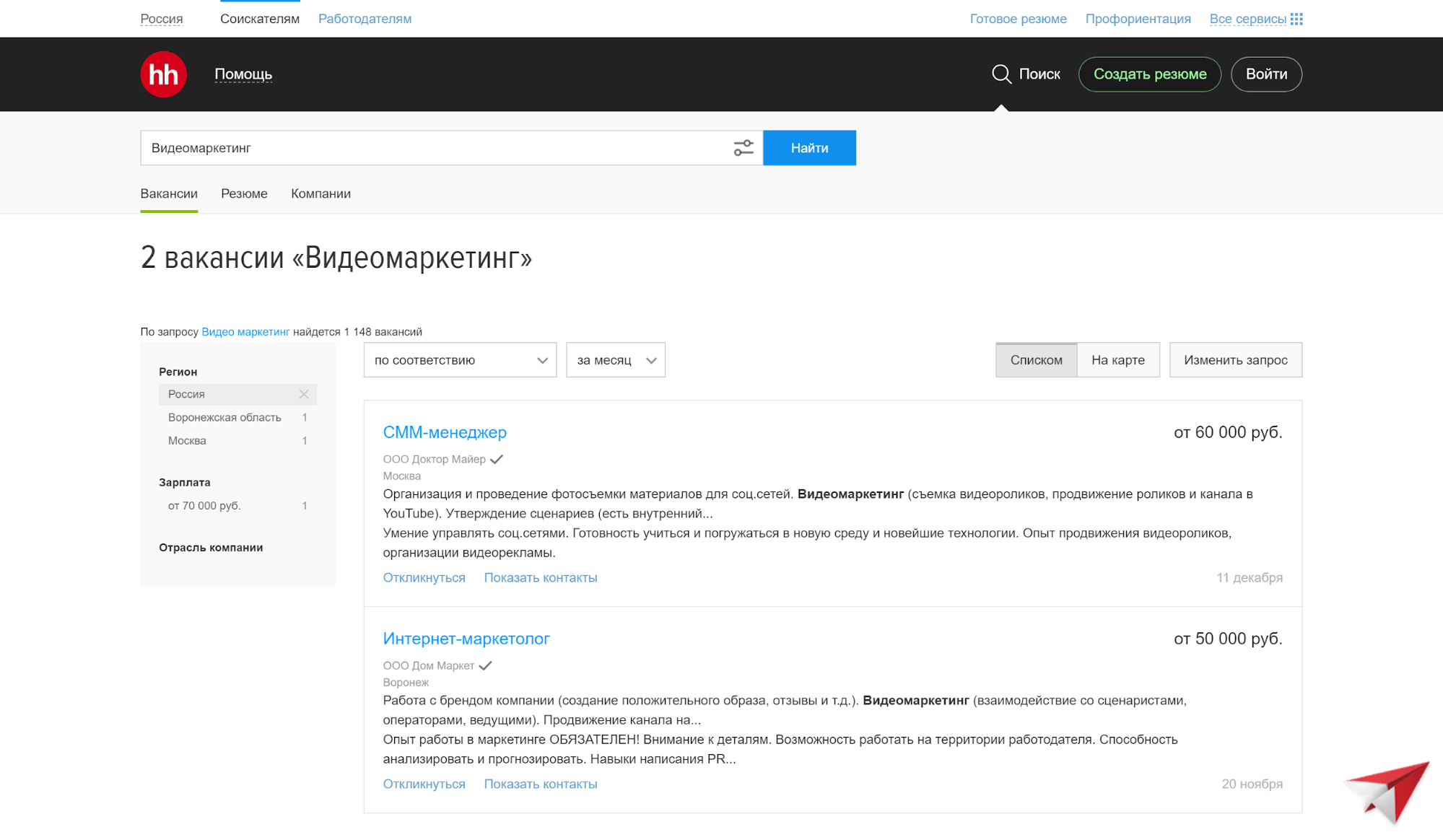The width and height of the screenshot is (1443, 840).
Task: Select the «Списком» view toggle
Action: pyautogui.click(x=1036, y=359)
